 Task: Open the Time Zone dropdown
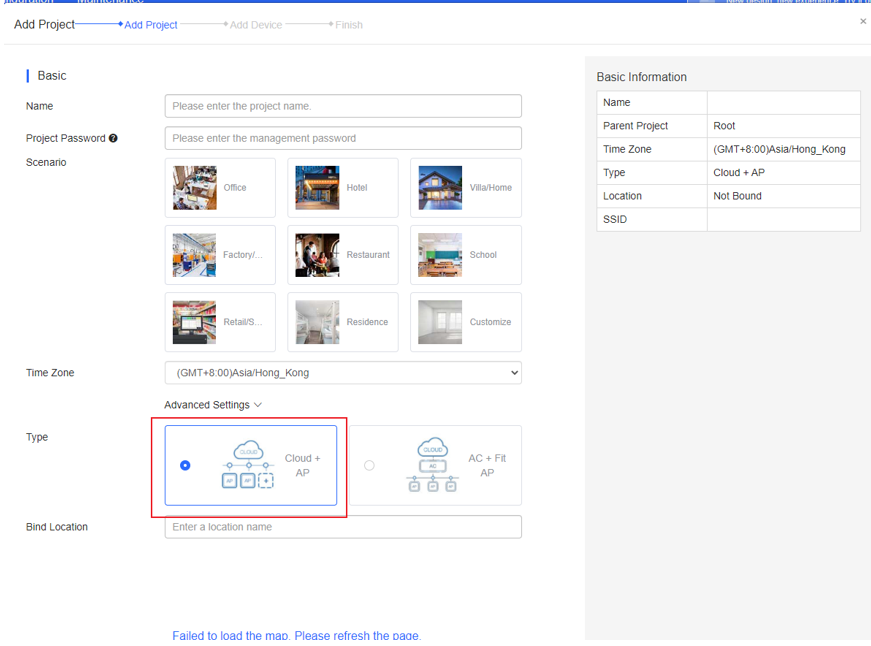pyautogui.click(x=343, y=373)
